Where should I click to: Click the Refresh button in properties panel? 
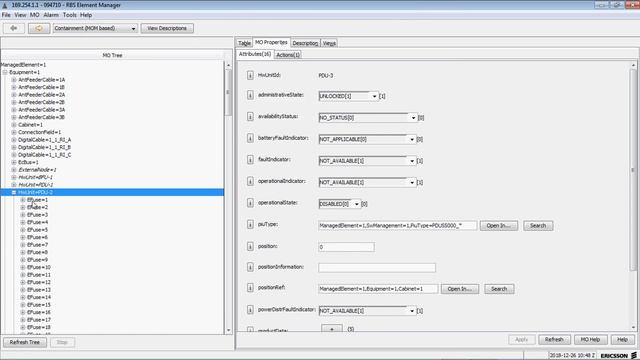click(x=554, y=339)
